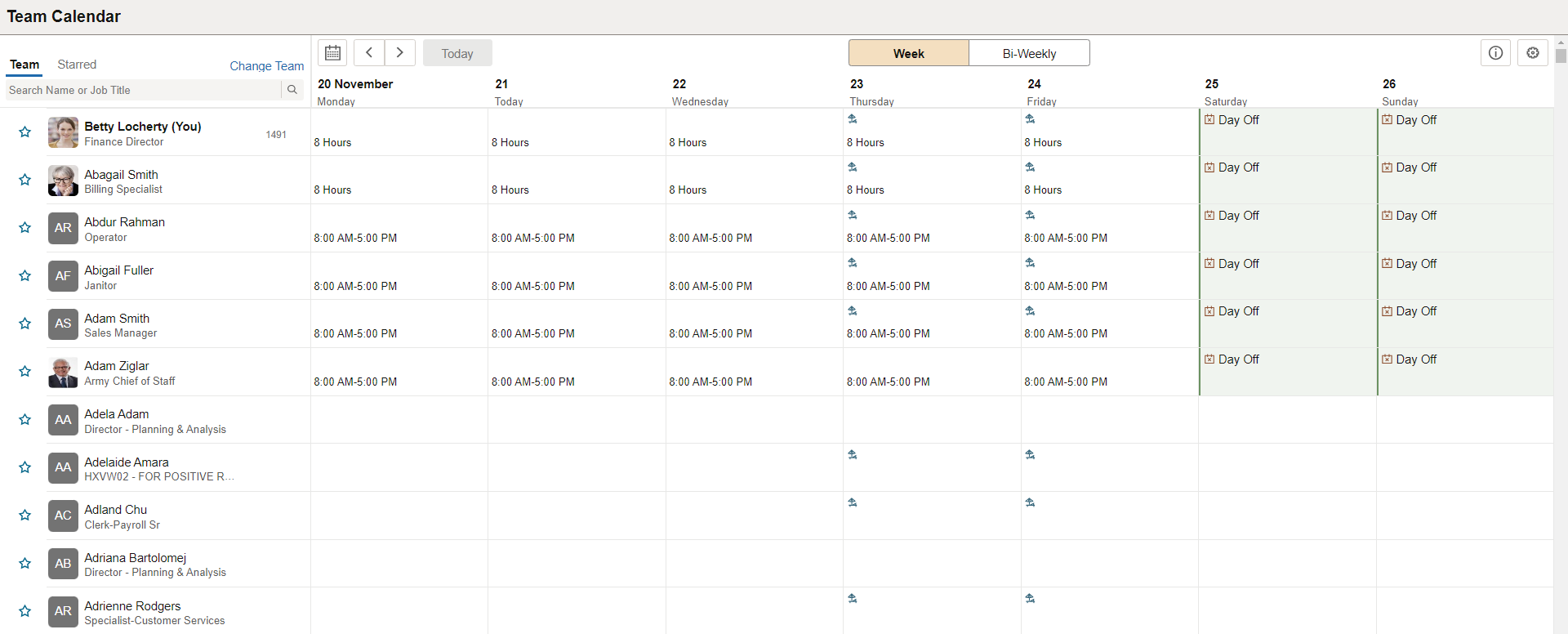
Task: Click the vertical scrollbar up arrow
Action: click(x=1561, y=41)
